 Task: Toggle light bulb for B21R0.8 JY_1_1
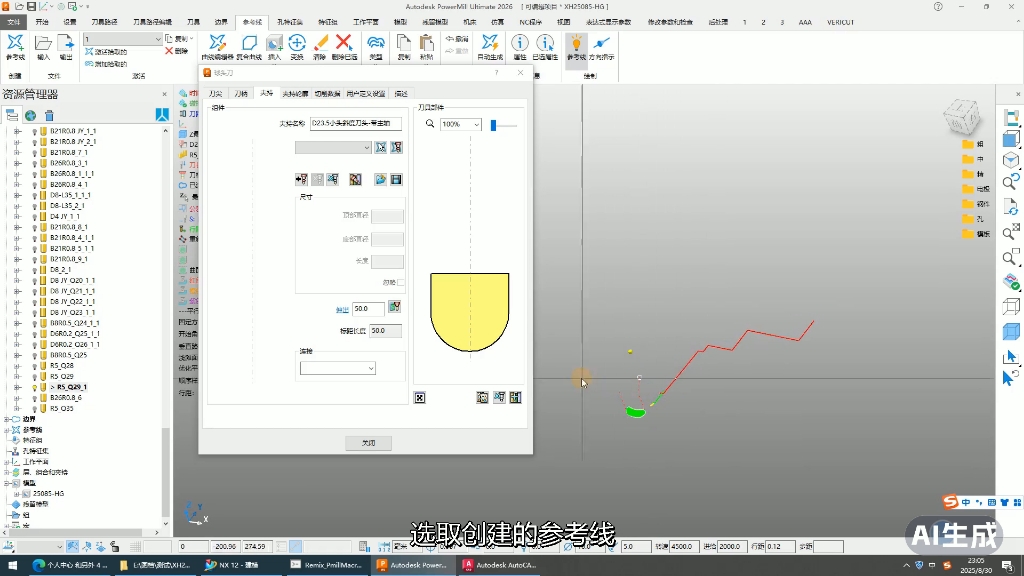coord(35,131)
